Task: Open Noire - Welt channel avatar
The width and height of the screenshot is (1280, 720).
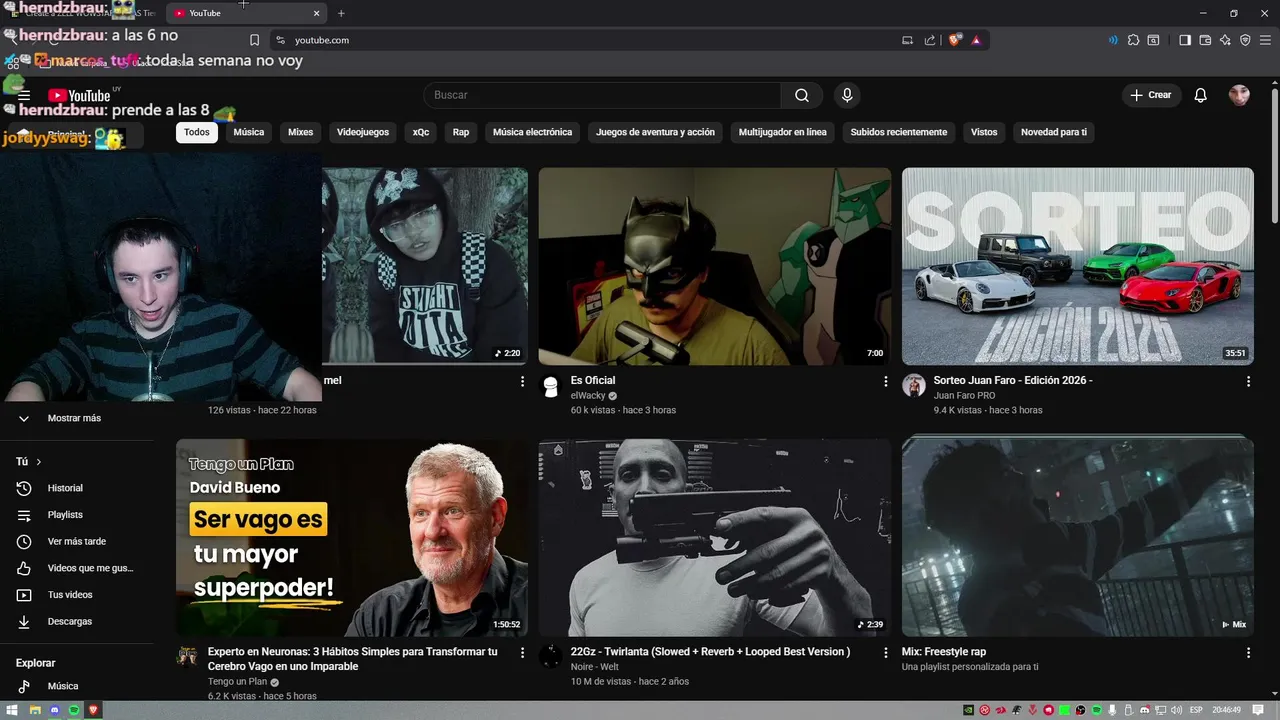Action: [x=550, y=657]
